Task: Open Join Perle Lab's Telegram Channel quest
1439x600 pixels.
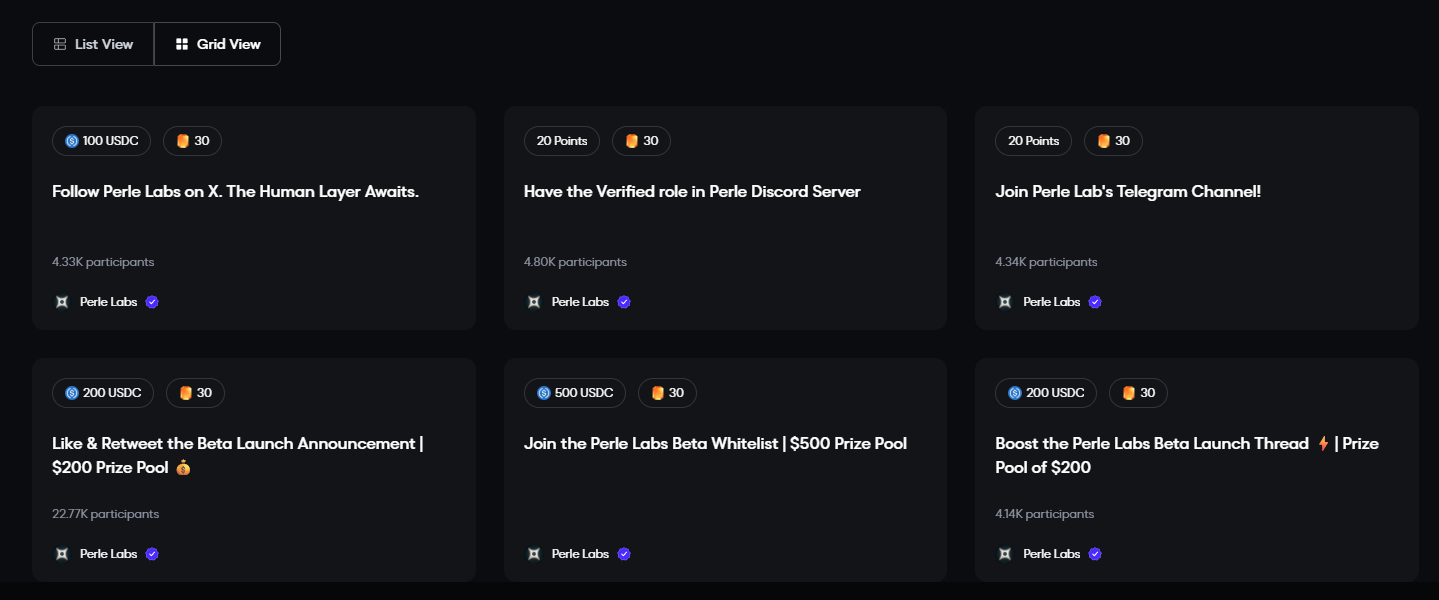Action: coord(1128,192)
